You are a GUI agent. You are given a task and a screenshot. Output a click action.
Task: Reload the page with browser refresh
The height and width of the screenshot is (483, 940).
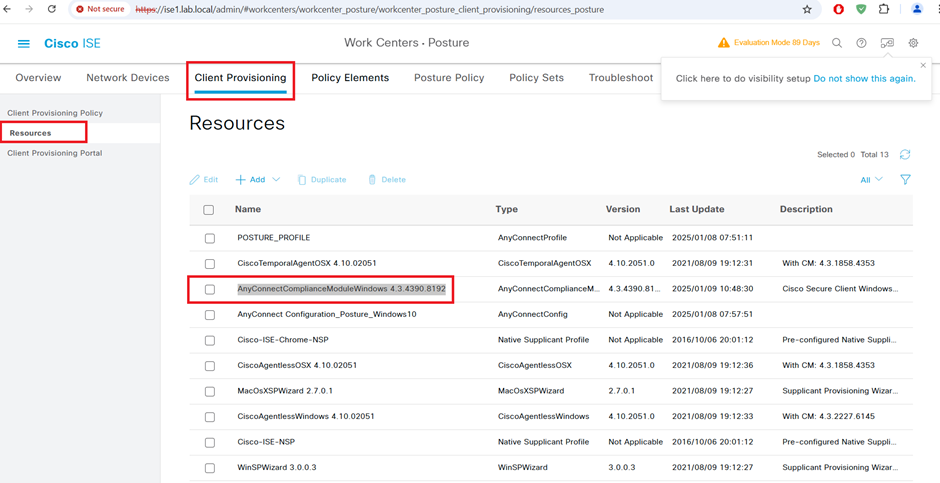(52, 9)
